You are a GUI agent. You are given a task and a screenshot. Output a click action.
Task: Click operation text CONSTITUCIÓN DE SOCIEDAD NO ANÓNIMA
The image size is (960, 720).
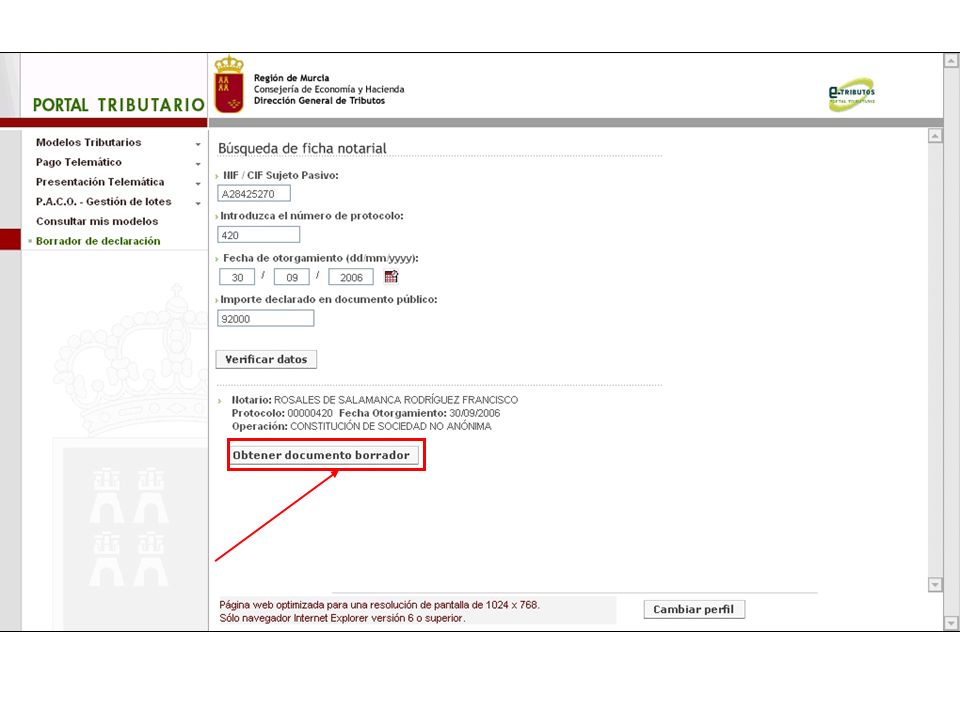pos(391,426)
